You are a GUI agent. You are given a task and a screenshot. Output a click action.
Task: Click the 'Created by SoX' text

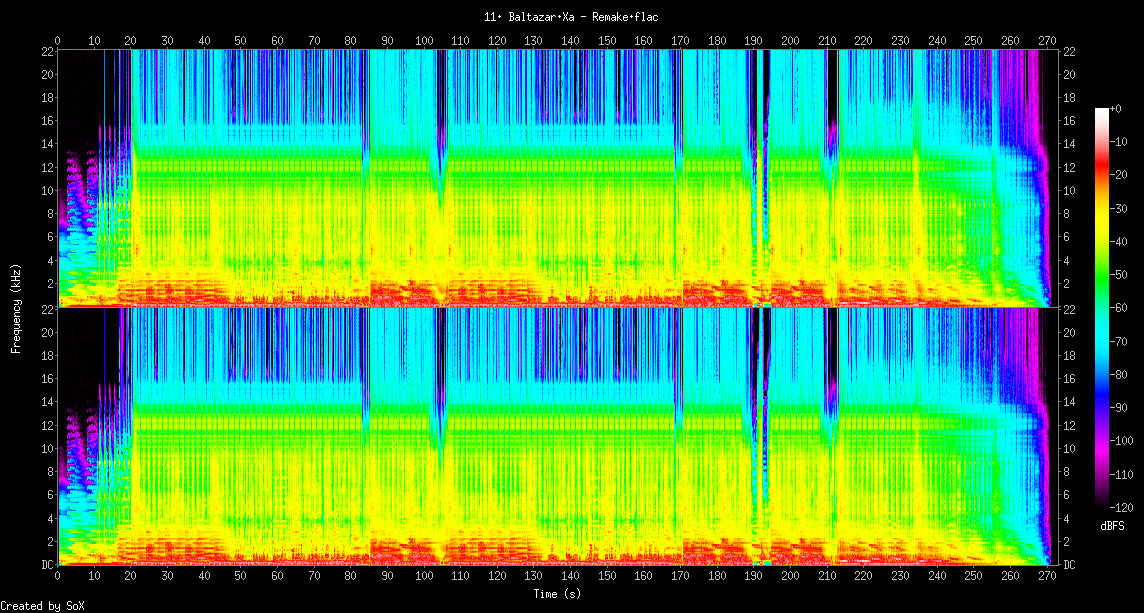tap(42, 606)
